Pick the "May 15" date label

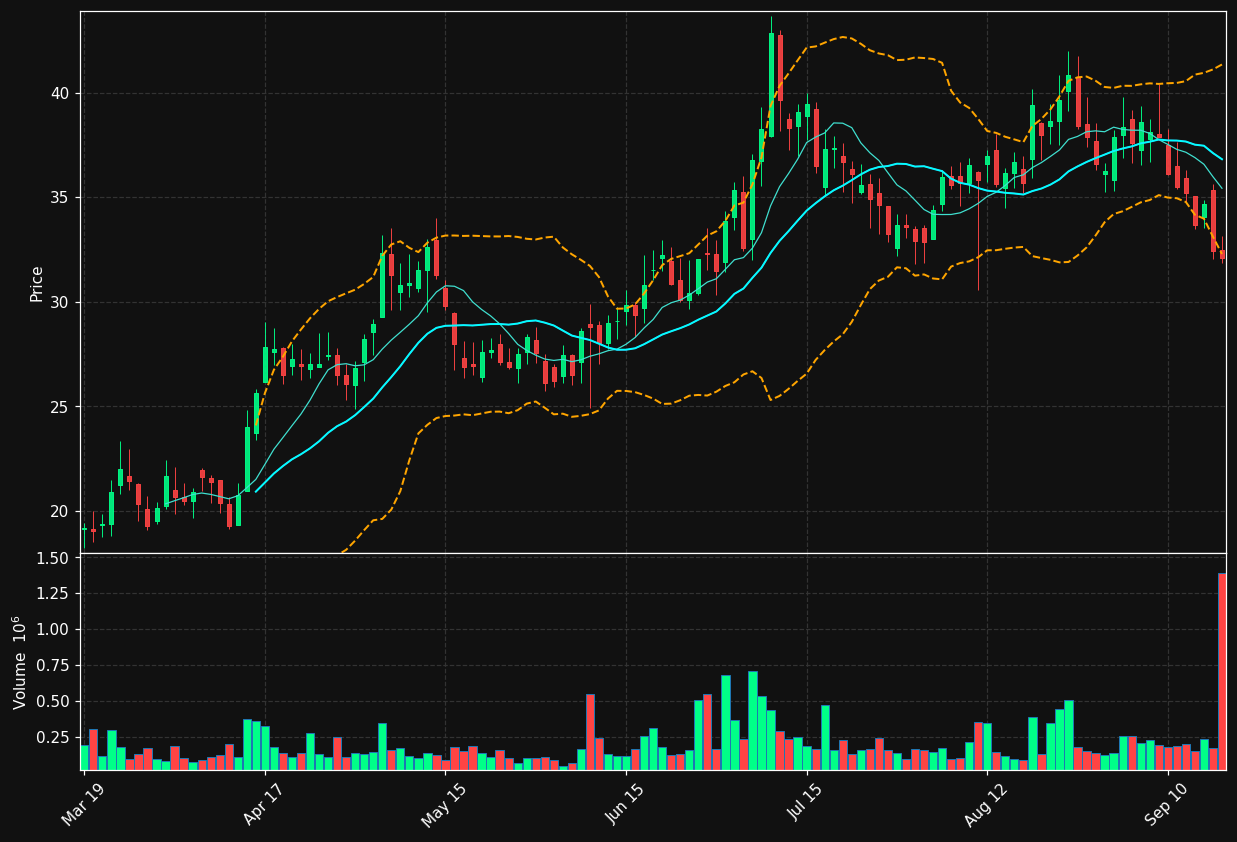click(x=443, y=803)
